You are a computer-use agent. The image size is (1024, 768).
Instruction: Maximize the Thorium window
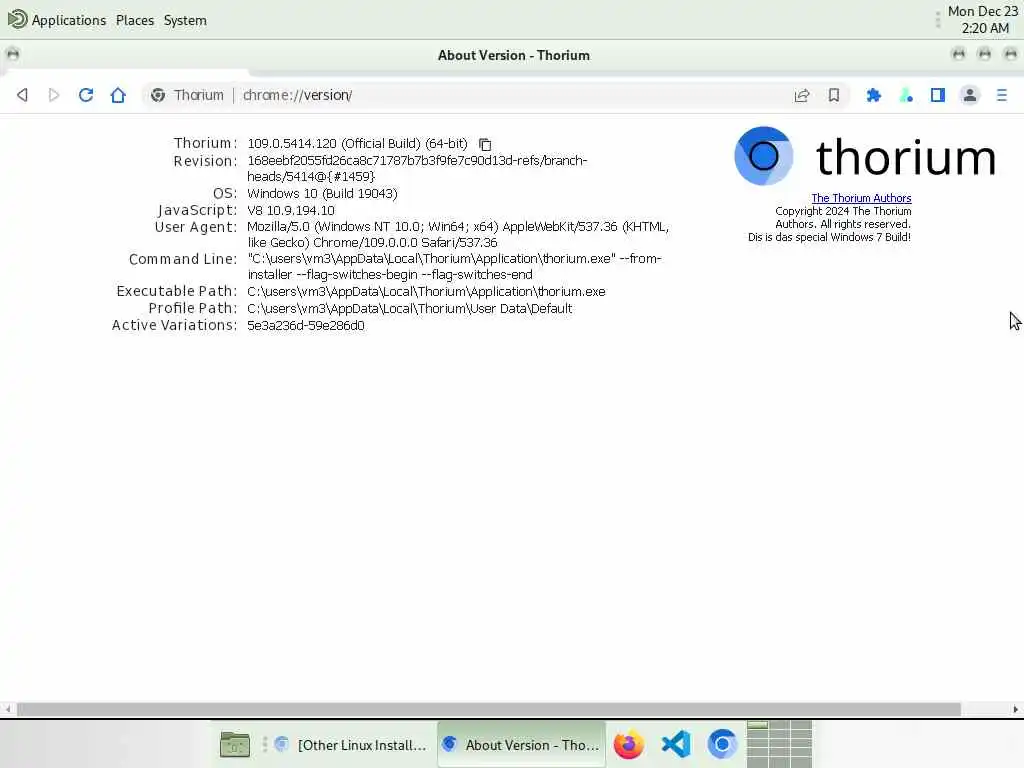tap(984, 54)
